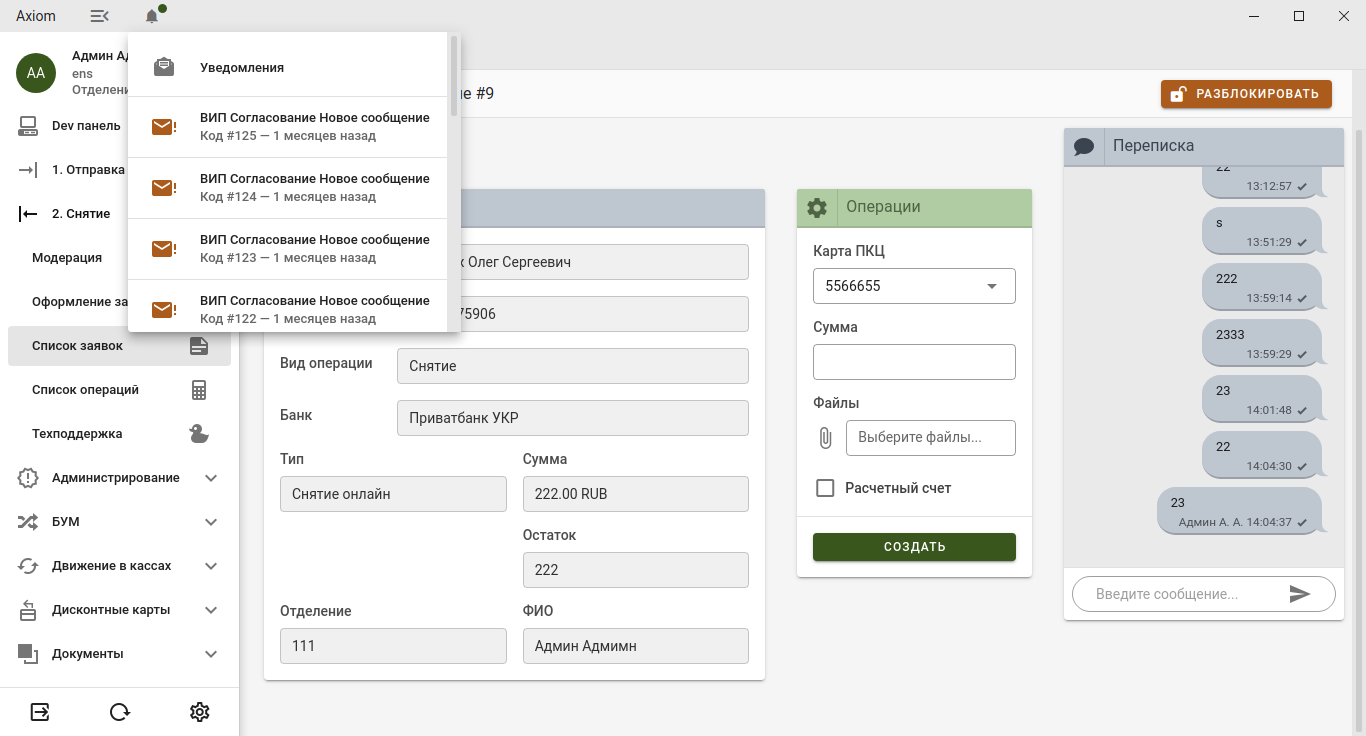Open notification Код #125 message
The image size is (1366, 736).
(288, 127)
